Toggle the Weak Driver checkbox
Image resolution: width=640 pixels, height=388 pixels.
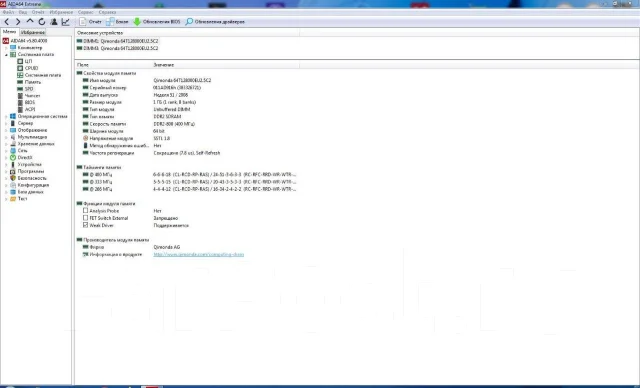click(x=85, y=225)
